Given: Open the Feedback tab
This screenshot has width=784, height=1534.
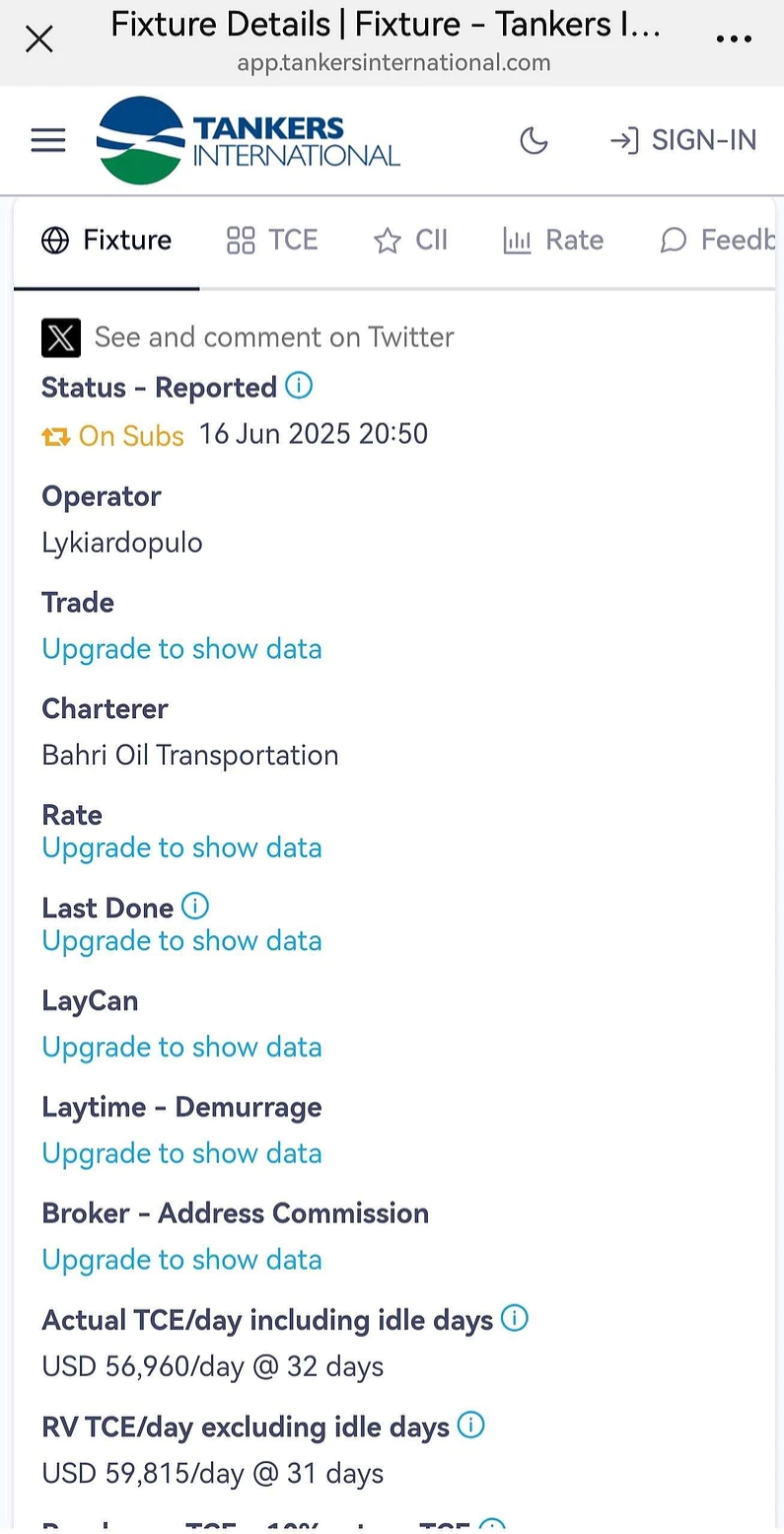Looking at the screenshot, I should point(718,240).
